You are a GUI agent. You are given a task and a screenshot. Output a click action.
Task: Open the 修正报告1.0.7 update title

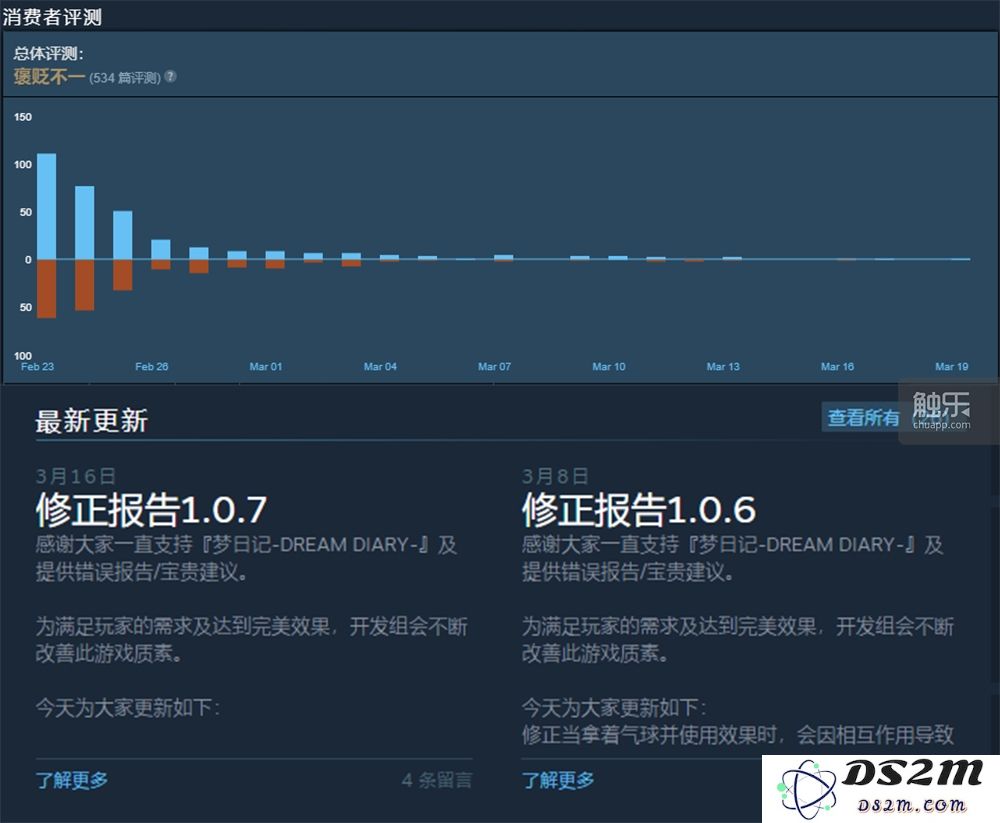click(x=151, y=509)
